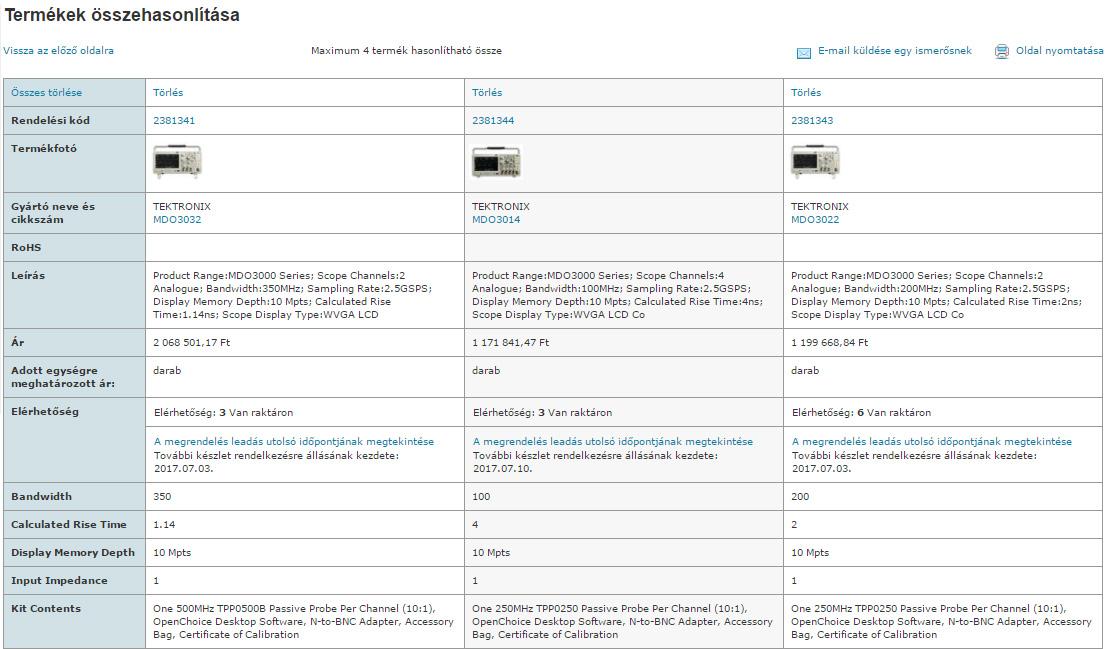Viewport: 1114px width, 649px height.
Task: Click rise time value 1.14
Action: click(x=164, y=525)
